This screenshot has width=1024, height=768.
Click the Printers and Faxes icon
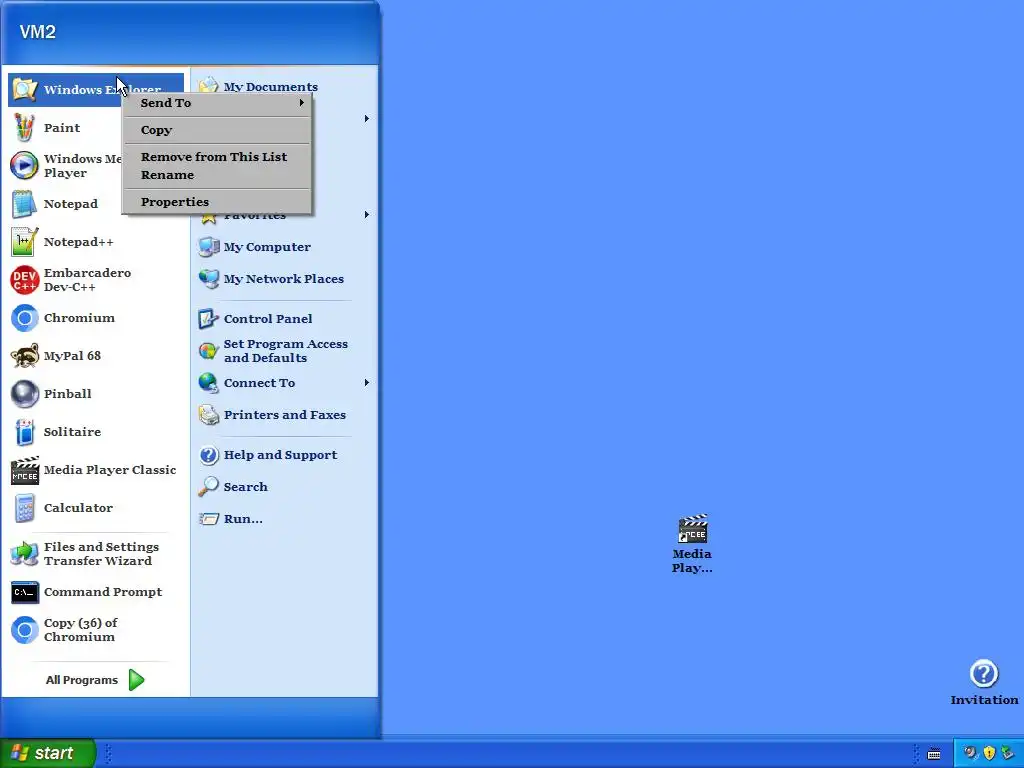click(208, 415)
